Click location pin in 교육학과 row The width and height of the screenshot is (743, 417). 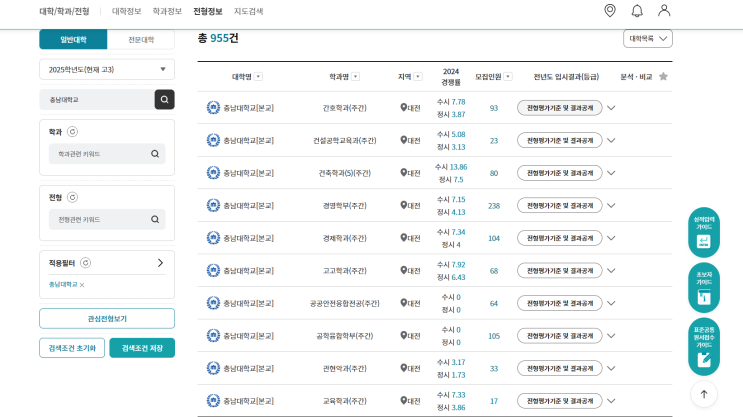click(404, 400)
